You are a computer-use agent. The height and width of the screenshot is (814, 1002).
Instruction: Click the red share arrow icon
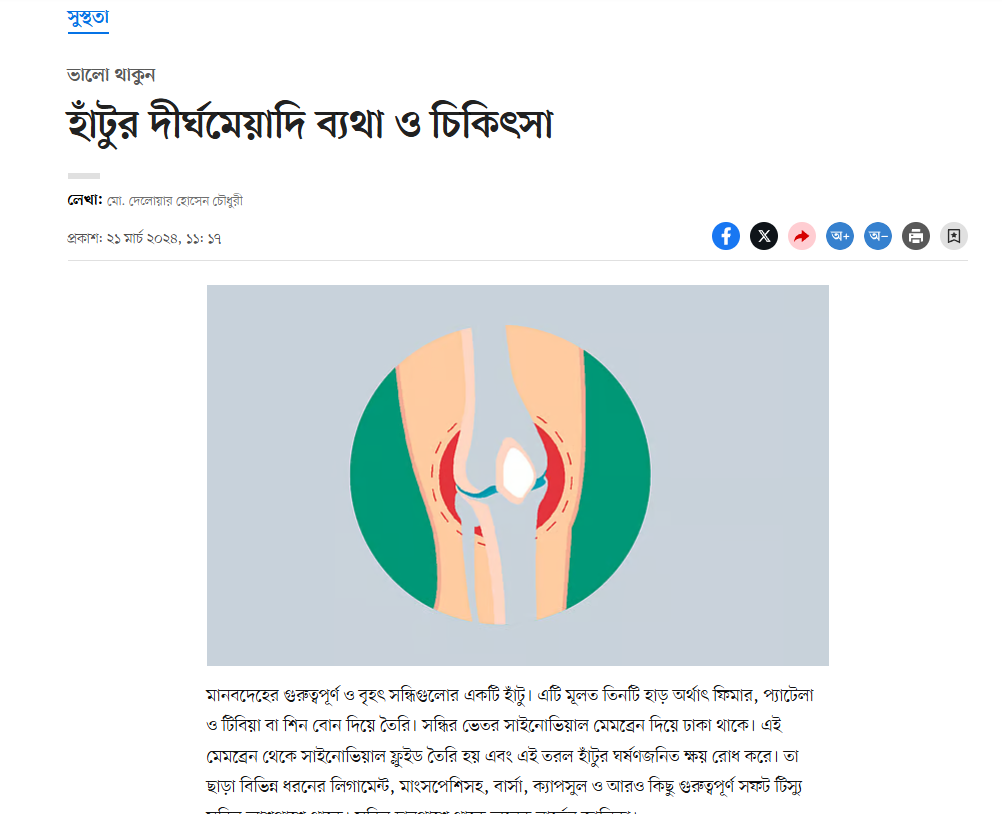tap(802, 236)
